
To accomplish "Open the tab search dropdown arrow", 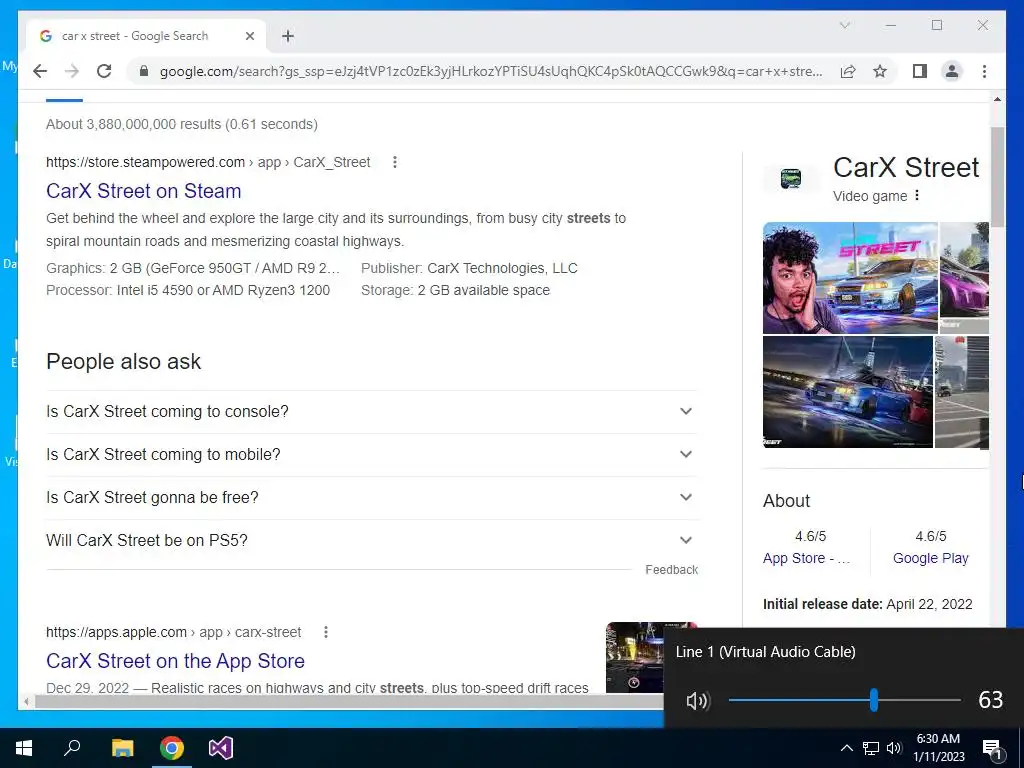I will click(844, 25).
